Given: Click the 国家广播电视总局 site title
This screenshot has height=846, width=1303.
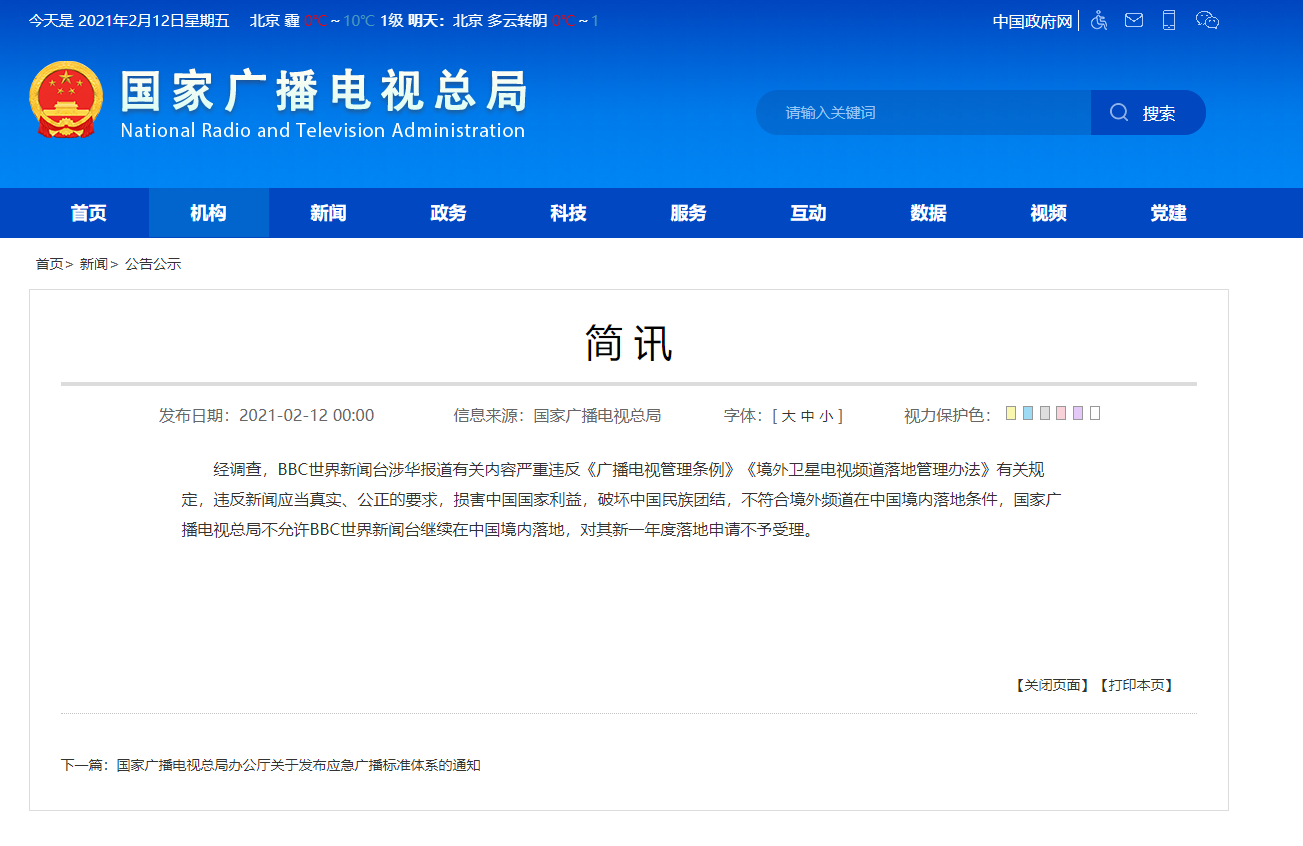Looking at the screenshot, I should tap(324, 92).
